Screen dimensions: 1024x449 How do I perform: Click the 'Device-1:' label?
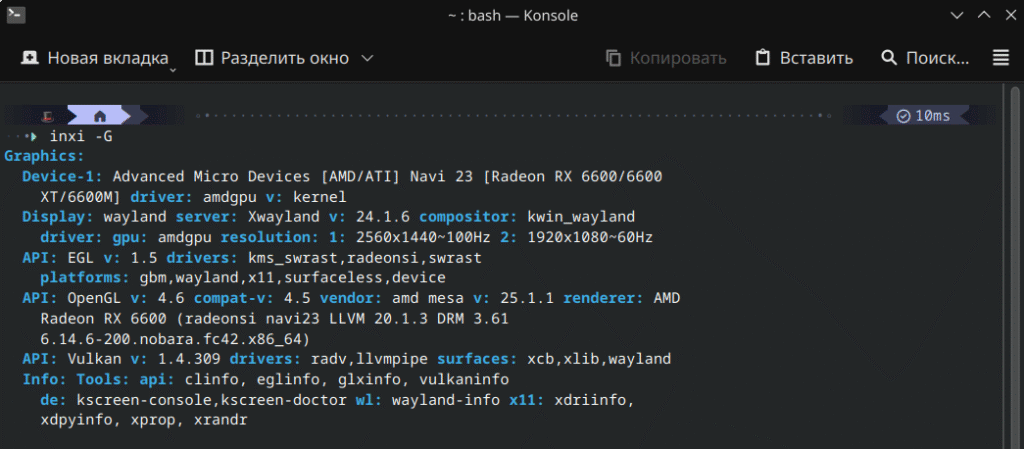63,176
